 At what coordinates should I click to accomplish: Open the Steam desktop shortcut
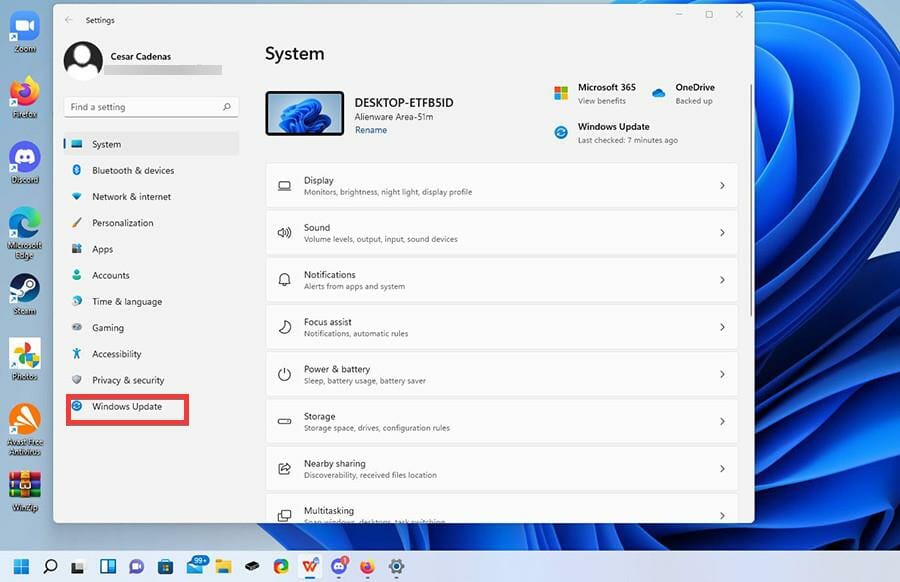[x=25, y=294]
